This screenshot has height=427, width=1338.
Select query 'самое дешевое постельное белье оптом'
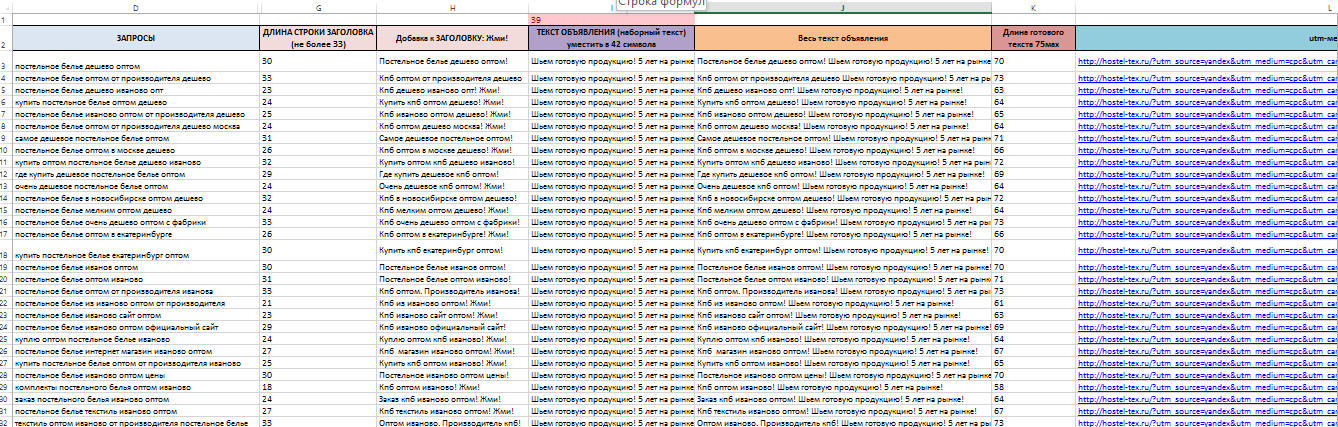coord(135,137)
